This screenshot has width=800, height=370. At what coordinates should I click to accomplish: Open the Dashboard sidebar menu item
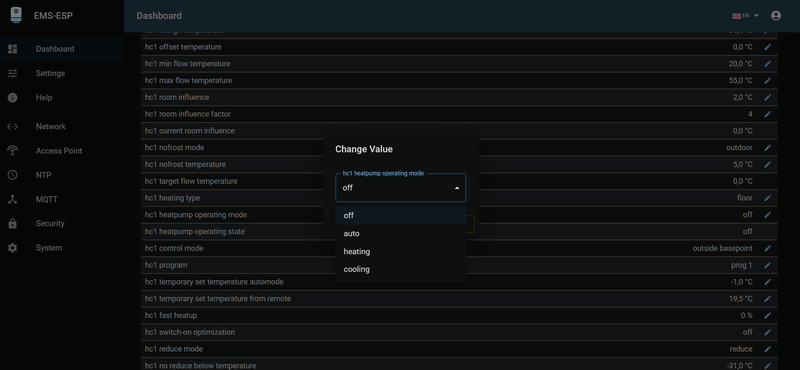(62, 49)
